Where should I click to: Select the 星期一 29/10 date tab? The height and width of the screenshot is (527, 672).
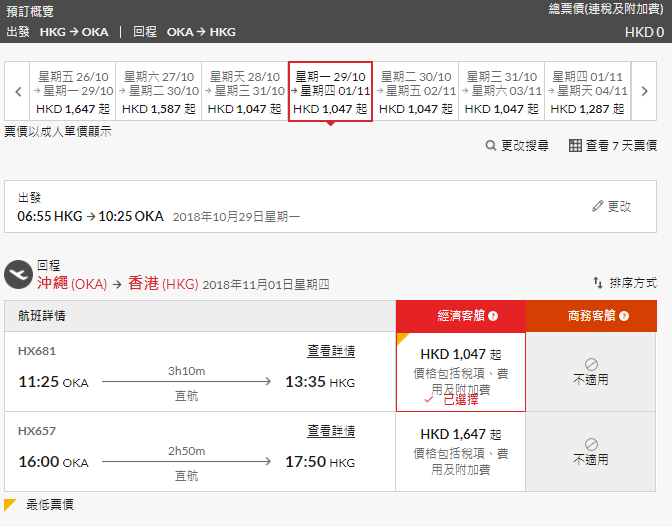click(x=330, y=91)
